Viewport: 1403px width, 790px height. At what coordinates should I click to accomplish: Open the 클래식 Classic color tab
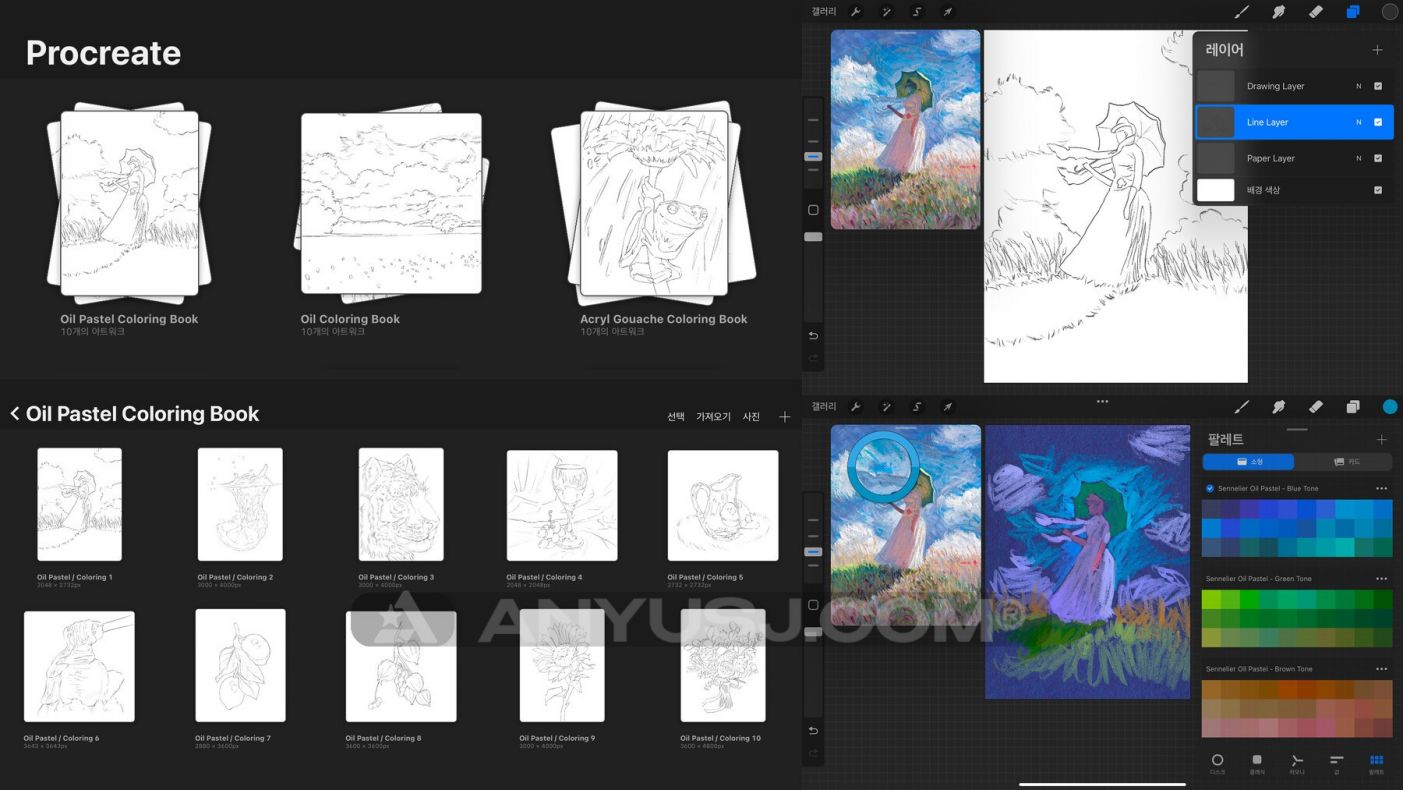coord(1257,764)
